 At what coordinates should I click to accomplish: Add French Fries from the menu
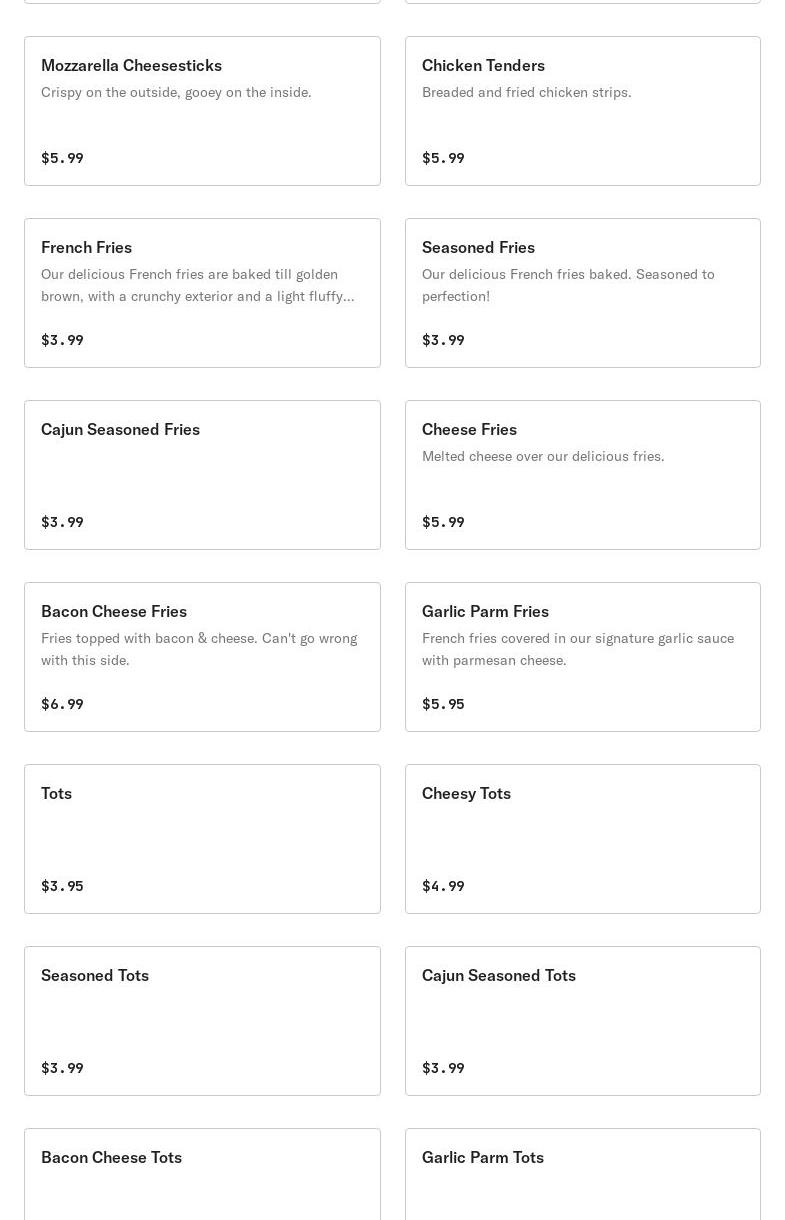202,293
